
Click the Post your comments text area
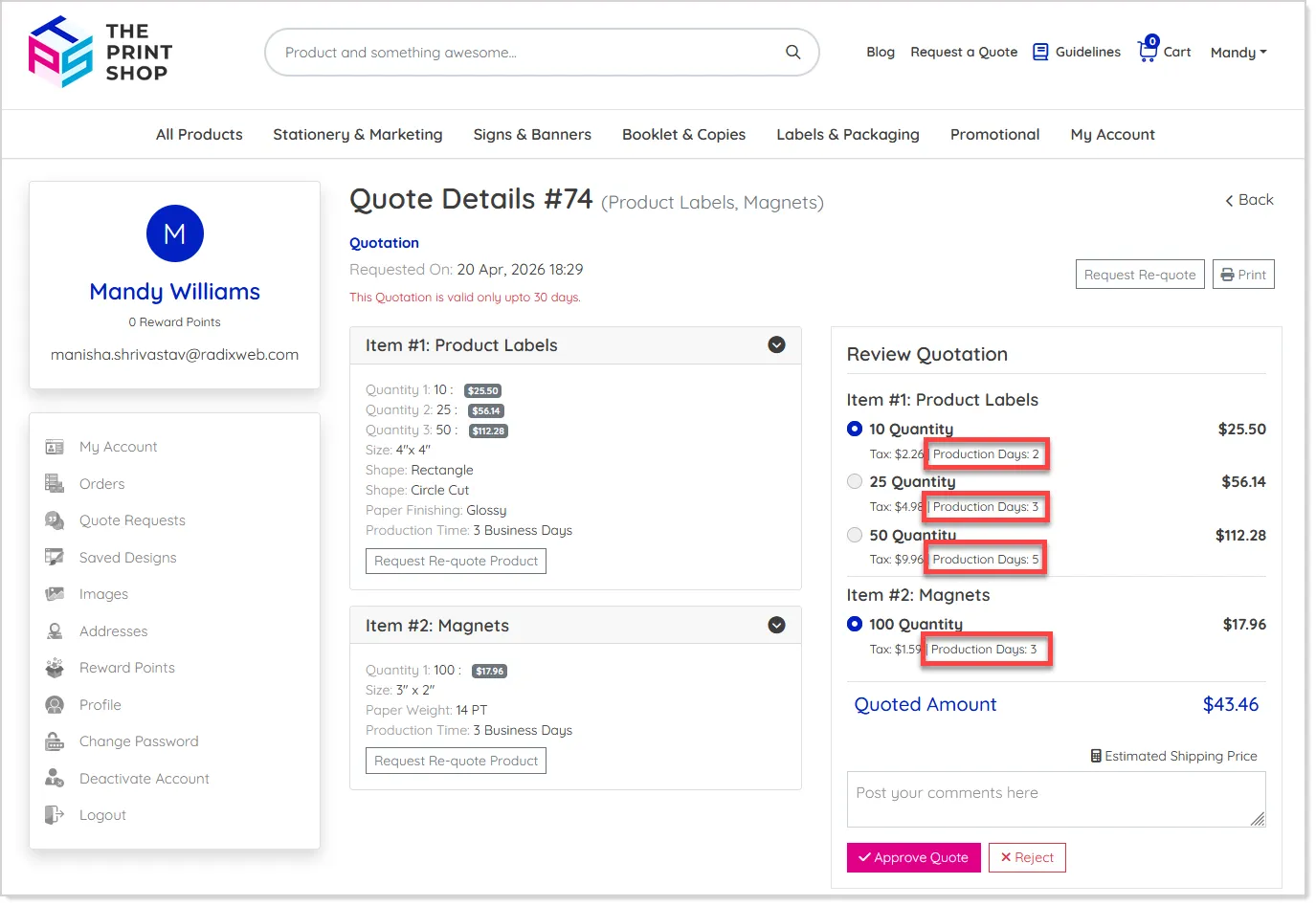pyautogui.click(x=1056, y=800)
